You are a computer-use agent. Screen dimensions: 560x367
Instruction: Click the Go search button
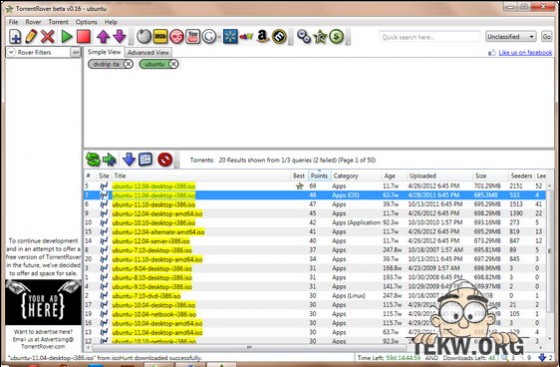click(546, 37)
